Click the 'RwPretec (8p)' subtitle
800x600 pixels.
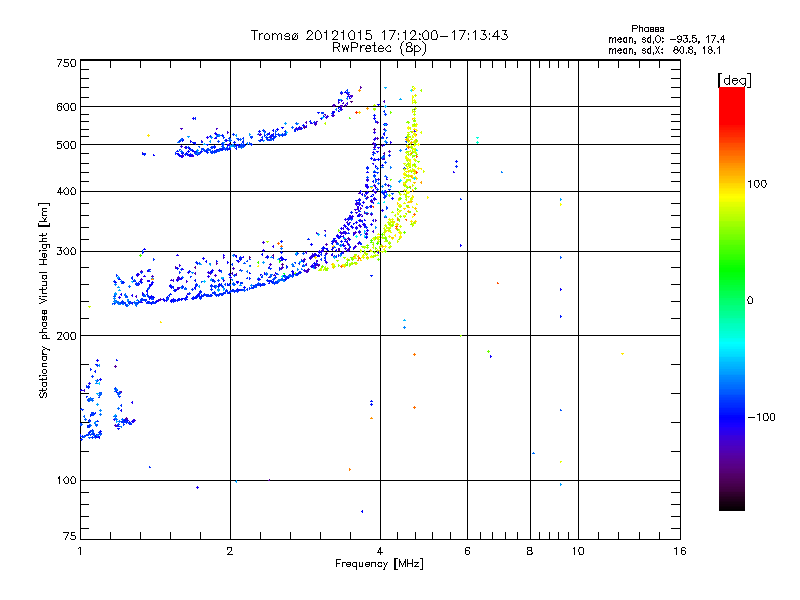tap(379, 48)
